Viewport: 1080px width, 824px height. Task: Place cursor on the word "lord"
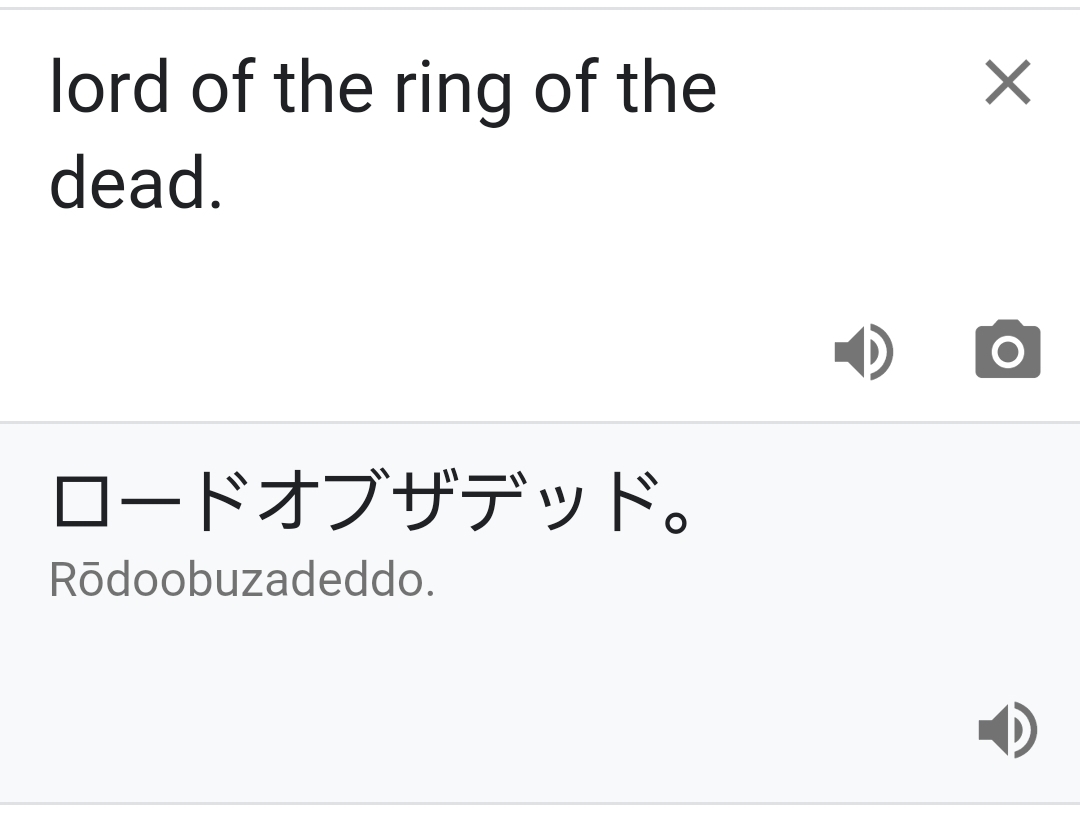(109, 87)
